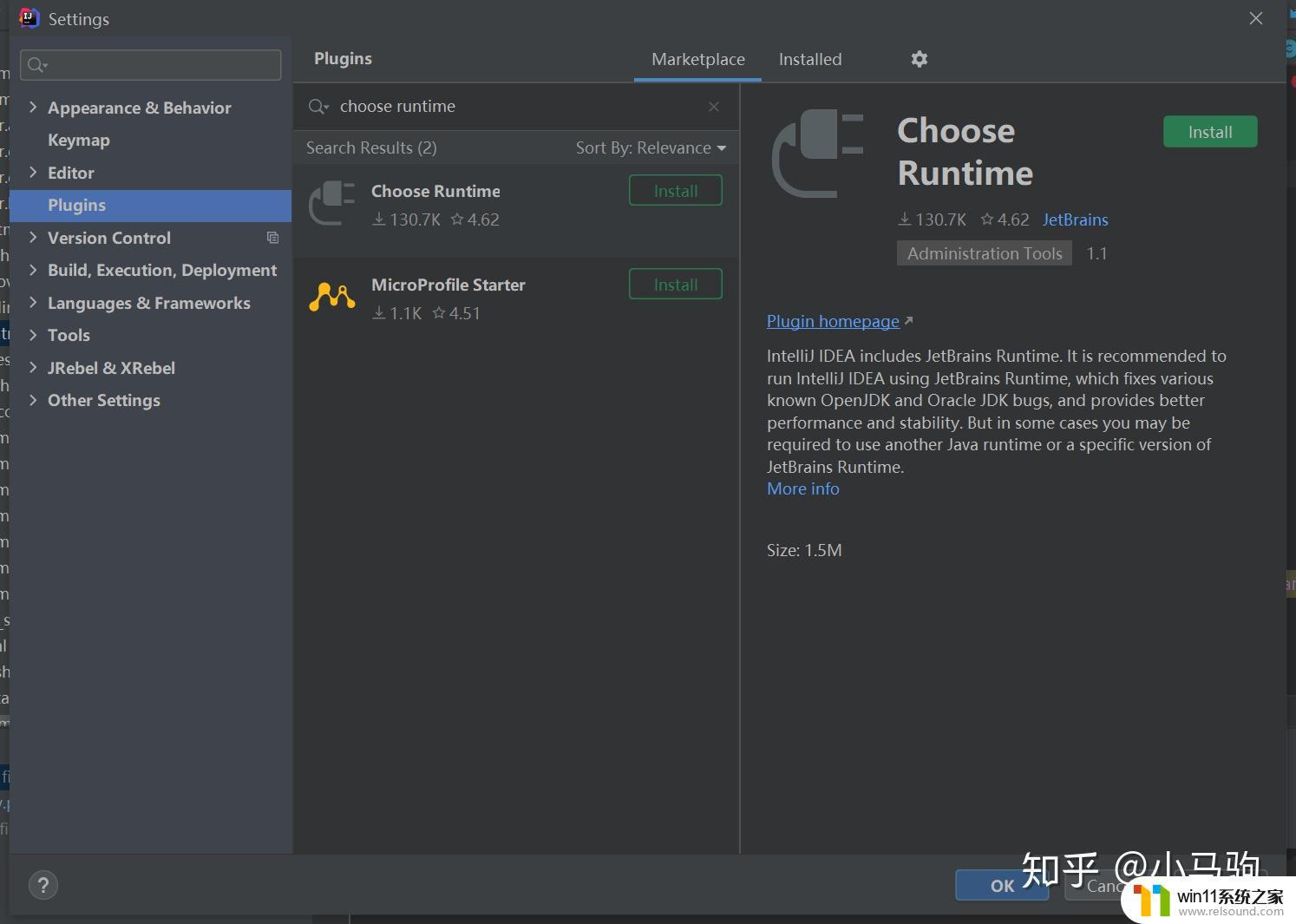Focus the settings search field
The width and height of the screenshot is (1296, 924).
[x=151, y=65]
